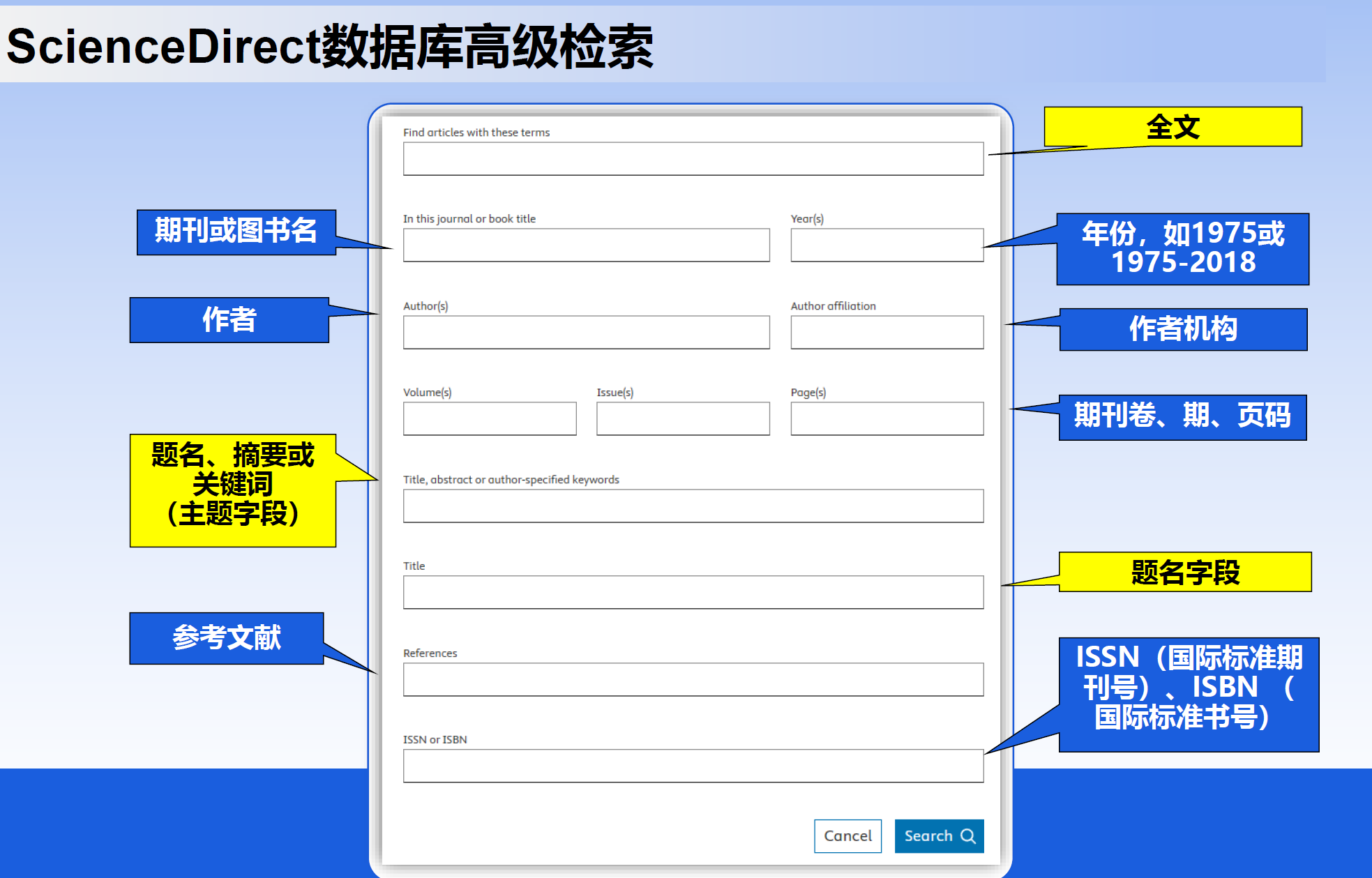Click the 'ISSN or ISBN' label text
The width and height of the screenshot is (1372, 878).
(435, 740)
